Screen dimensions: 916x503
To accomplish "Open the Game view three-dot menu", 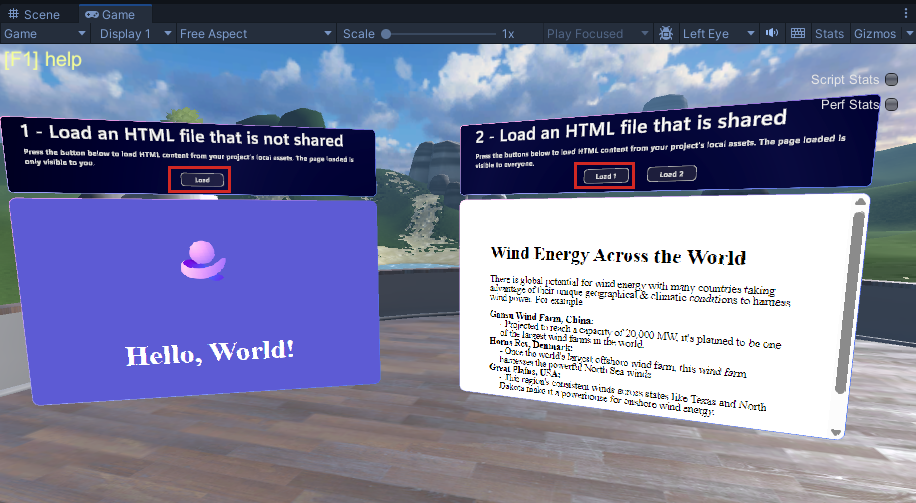I will 906,13.
